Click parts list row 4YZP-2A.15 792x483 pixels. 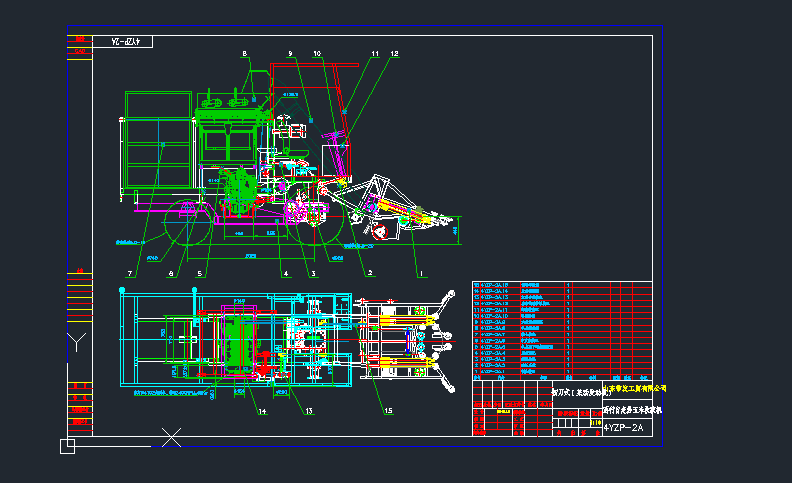(x=562, y=285)
